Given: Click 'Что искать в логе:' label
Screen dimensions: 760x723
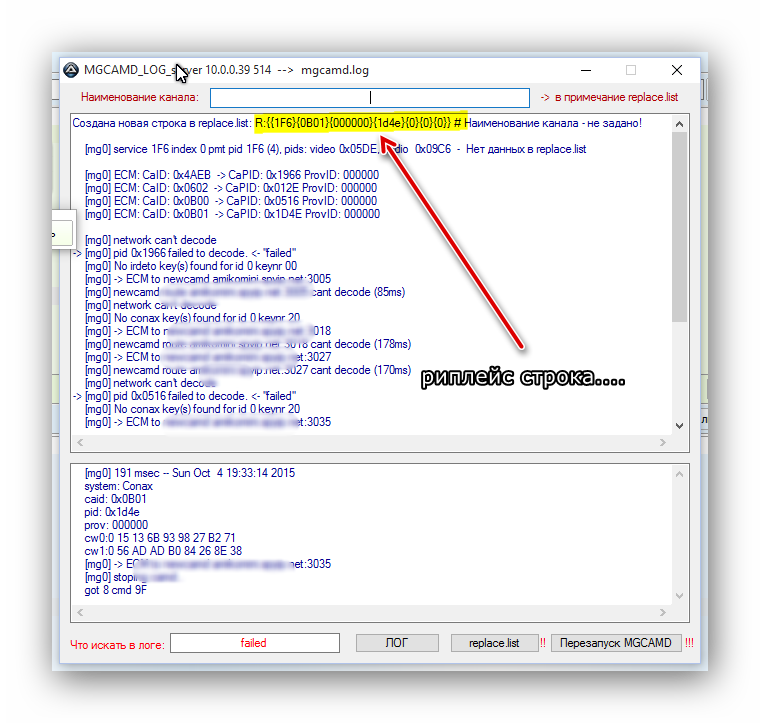Looking at the screenshot, I should 117,645.
